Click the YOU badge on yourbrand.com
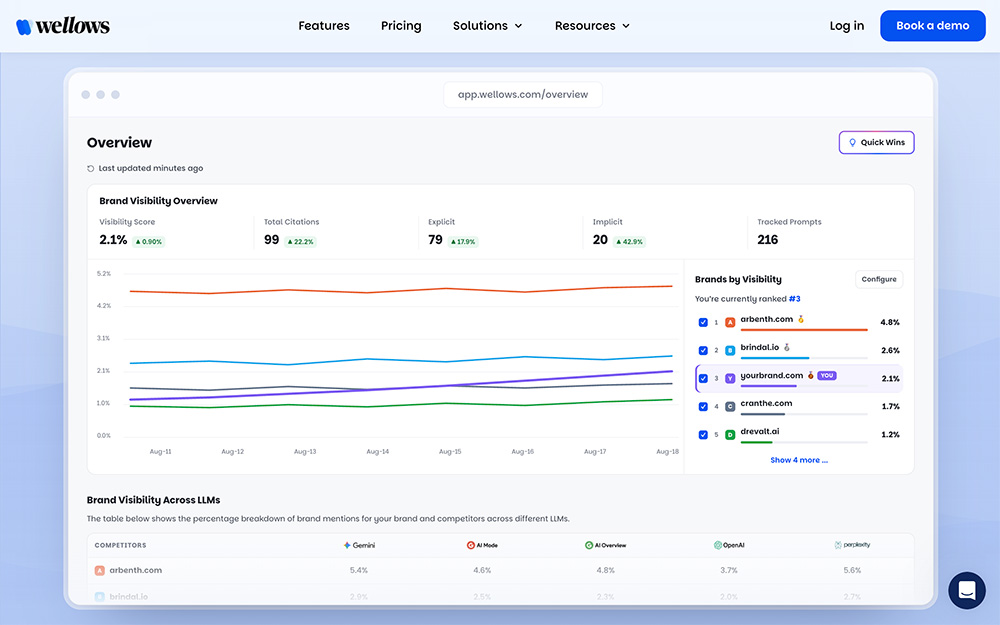The height and width of the screenshot is (625, 1000). pyautogui.click(x=827, y=376)
